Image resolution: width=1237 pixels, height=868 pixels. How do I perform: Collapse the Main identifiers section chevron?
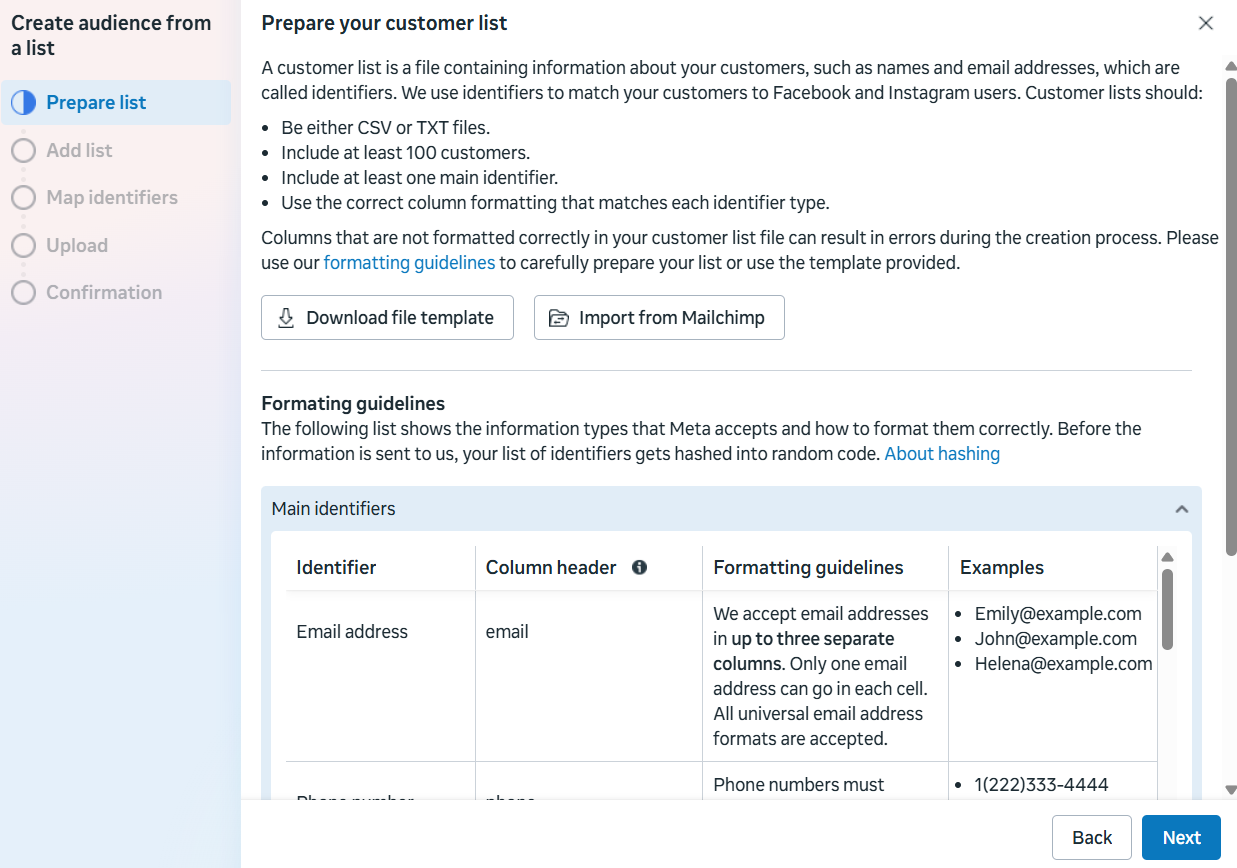1182,509
